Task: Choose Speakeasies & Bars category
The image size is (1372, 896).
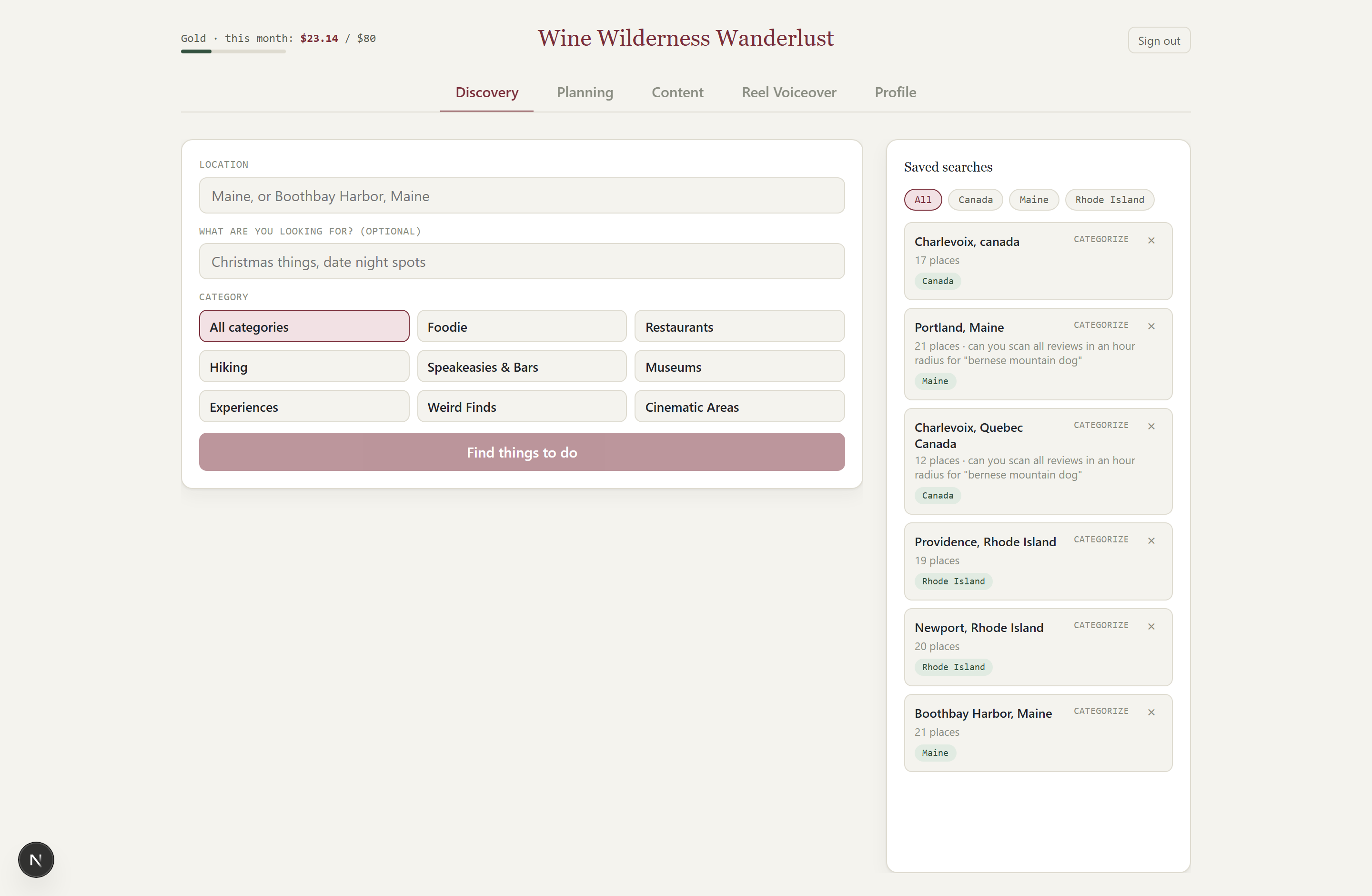Action: point(522,366)
